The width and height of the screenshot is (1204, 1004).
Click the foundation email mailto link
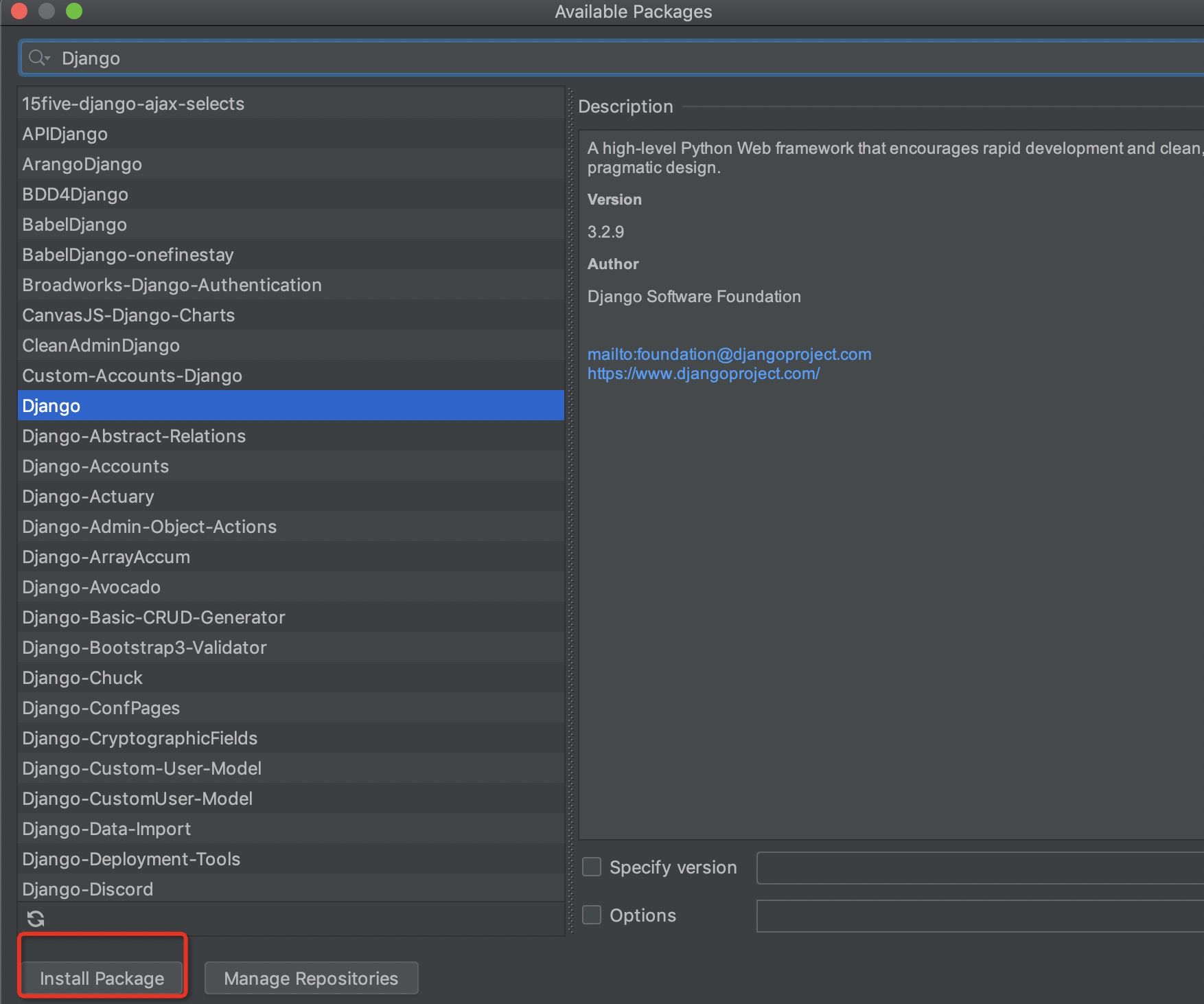[x=729, y=354]
